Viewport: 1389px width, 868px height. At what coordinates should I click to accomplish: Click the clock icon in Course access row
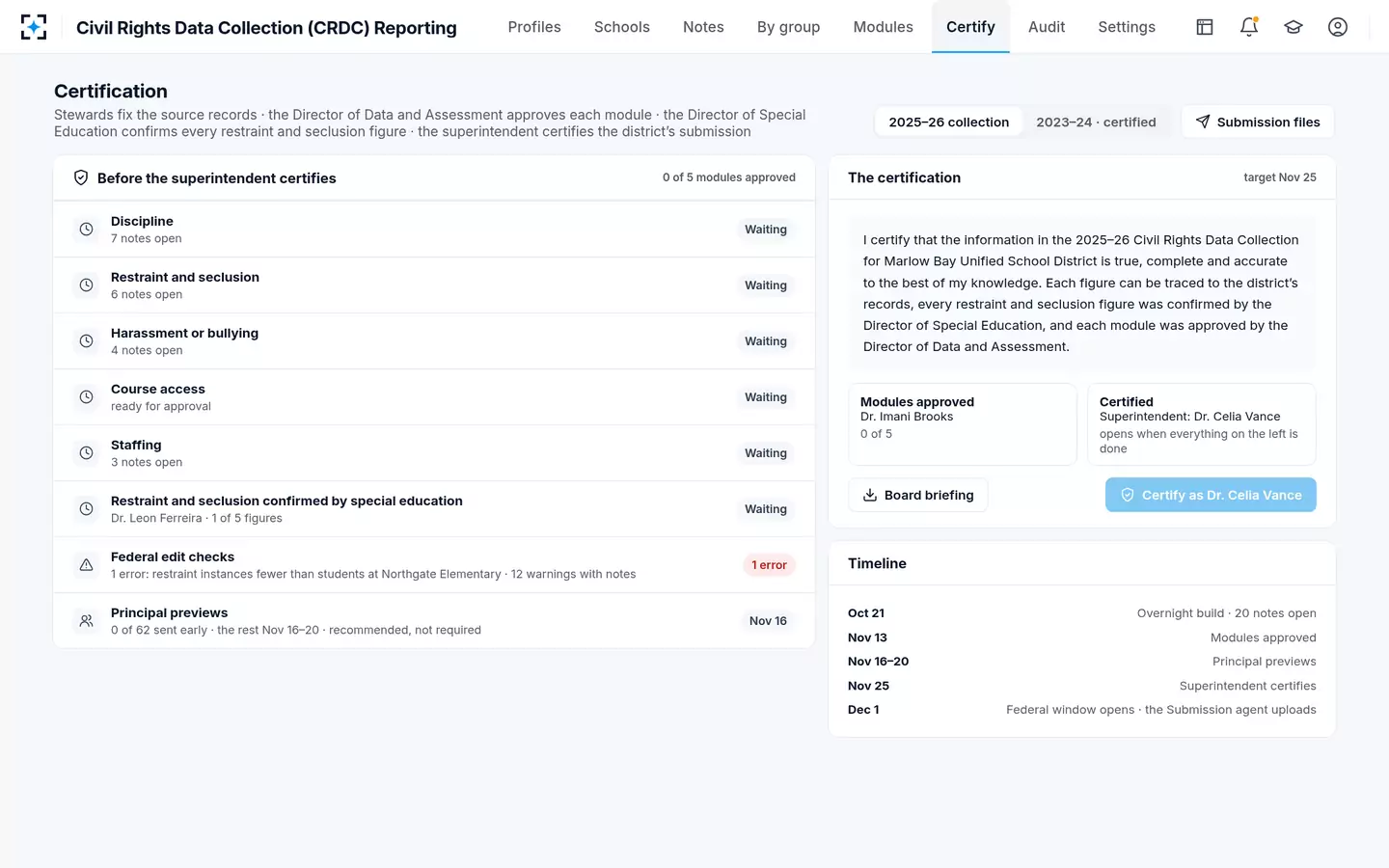pos(87,397)
